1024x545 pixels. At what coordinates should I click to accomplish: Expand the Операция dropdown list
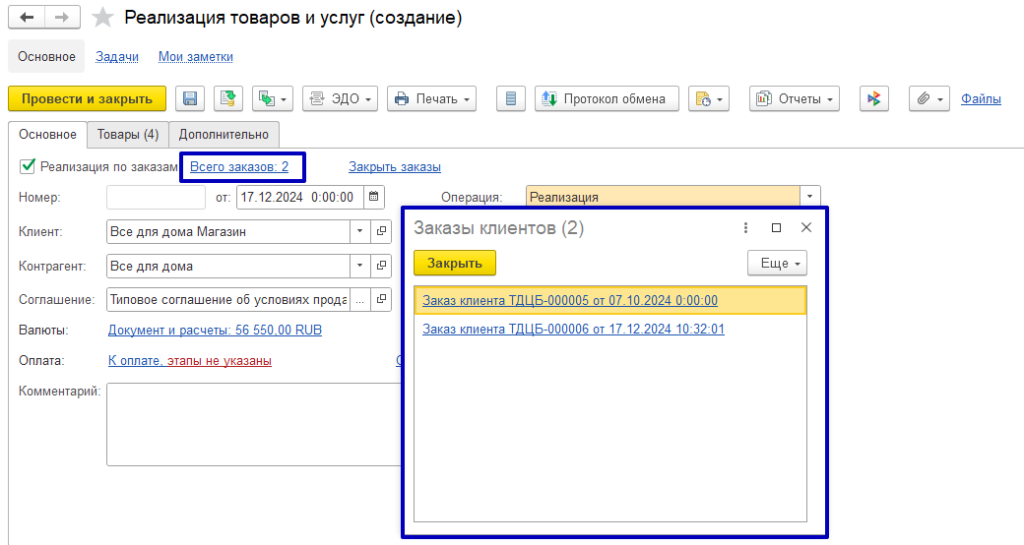[811, 197]
